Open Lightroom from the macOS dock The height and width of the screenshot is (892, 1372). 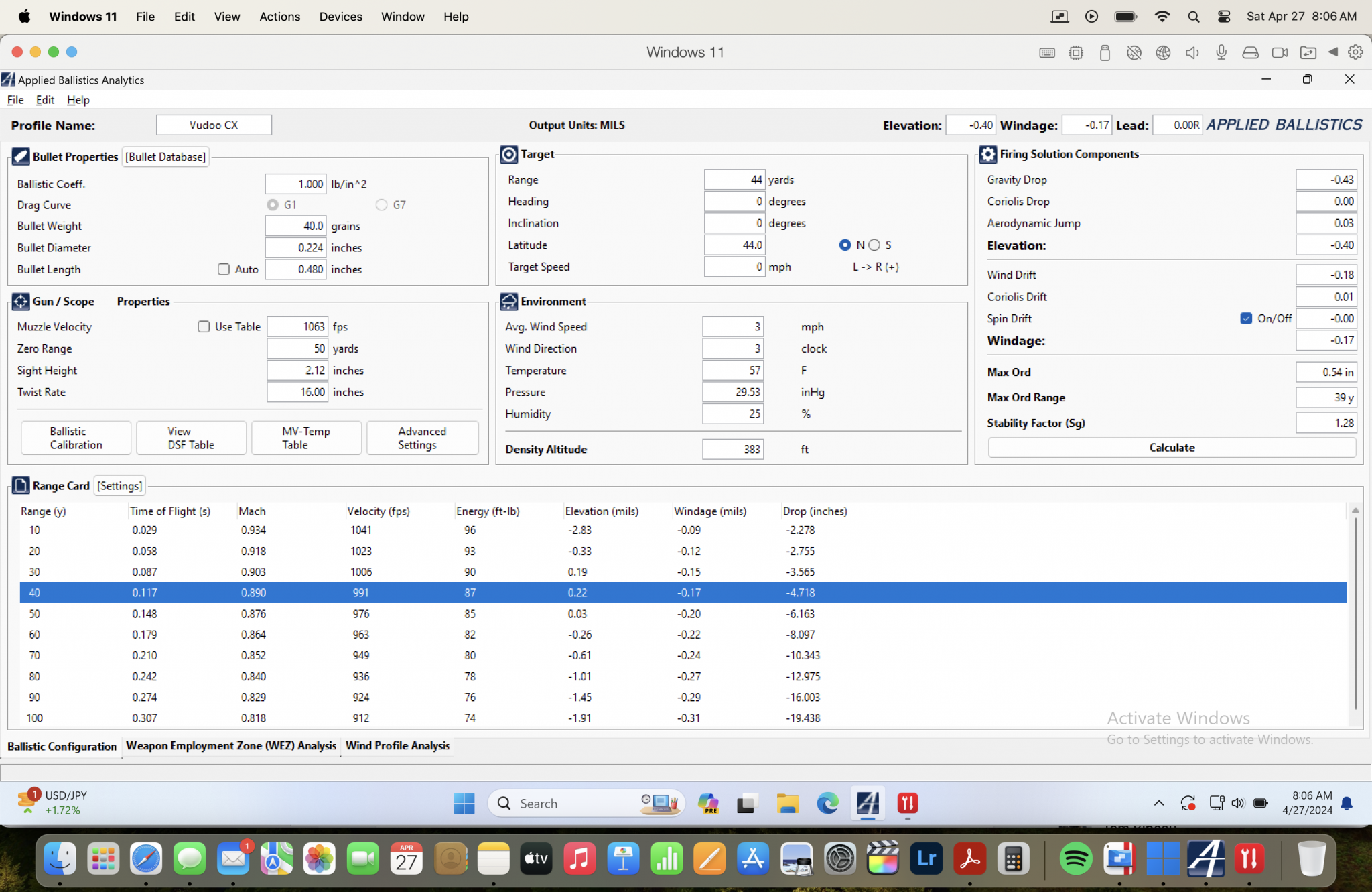click(x=927, y=858)
